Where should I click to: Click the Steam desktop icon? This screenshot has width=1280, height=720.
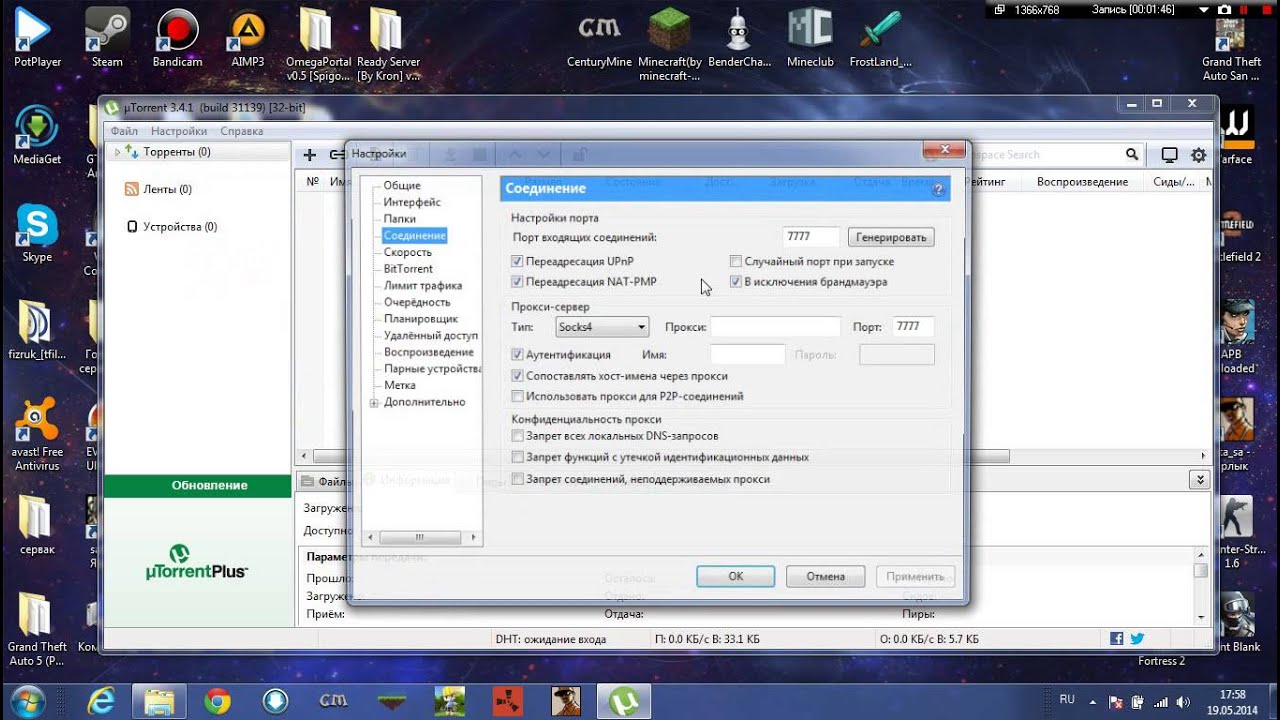(107, 38)
